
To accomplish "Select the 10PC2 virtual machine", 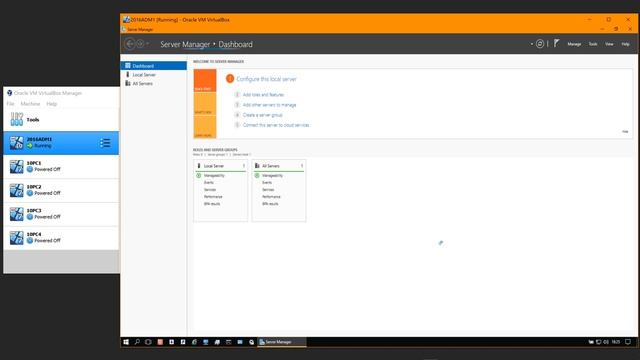I will point(61,190).
